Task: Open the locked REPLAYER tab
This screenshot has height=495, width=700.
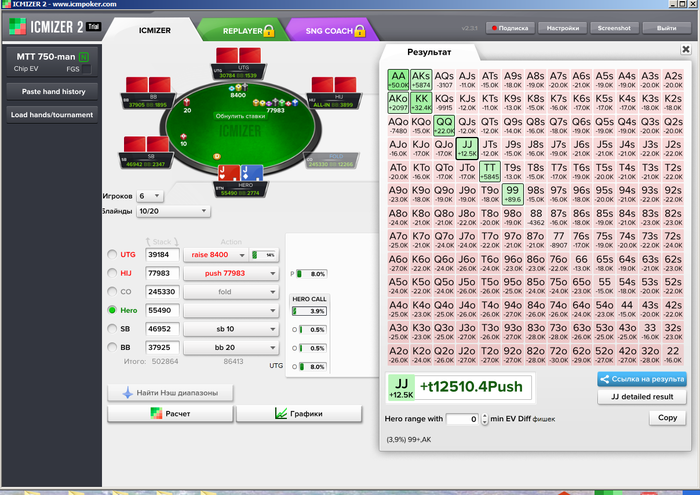Action: click(x=242, y=31)
